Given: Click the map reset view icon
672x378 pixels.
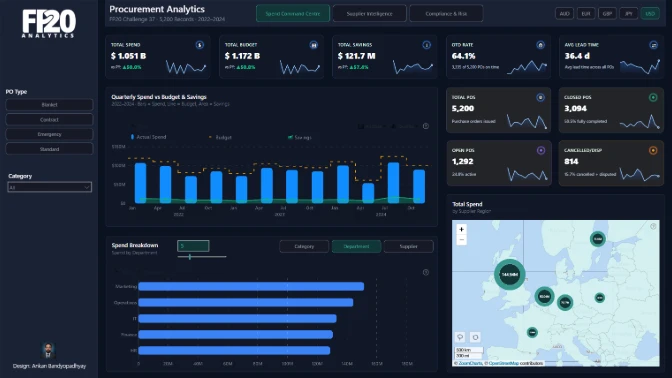Looking at the screenshot, I should point(475,337).
